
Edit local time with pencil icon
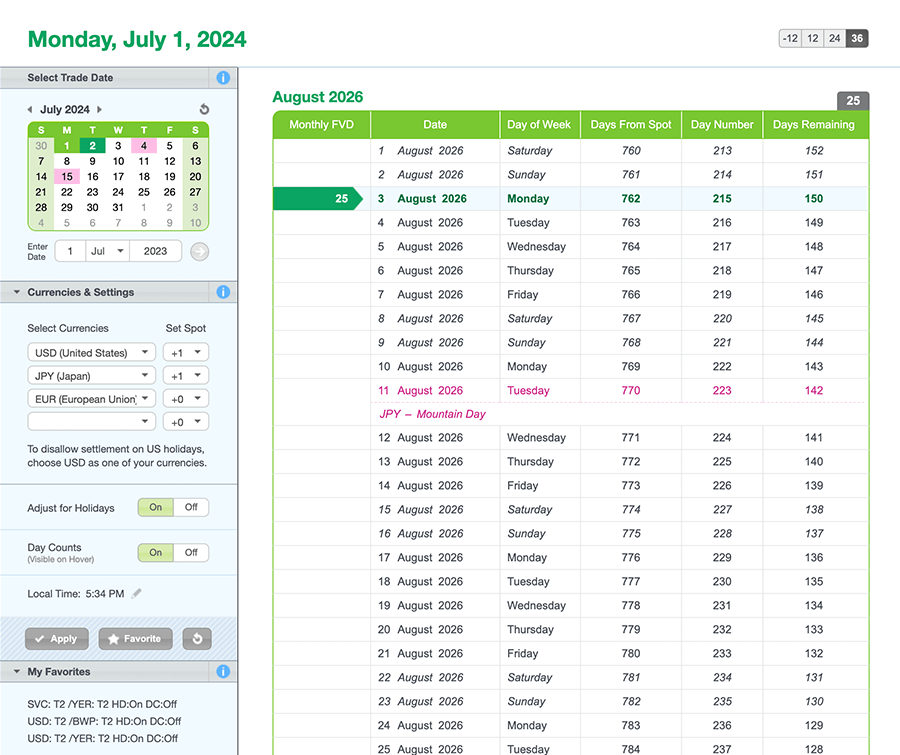click(x=136, y=594)
